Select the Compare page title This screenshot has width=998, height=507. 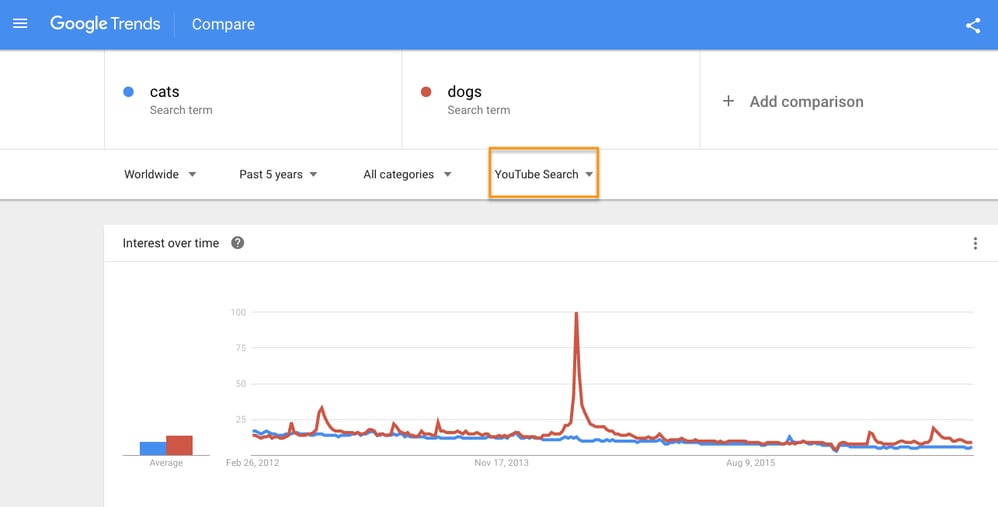[223, 24]
